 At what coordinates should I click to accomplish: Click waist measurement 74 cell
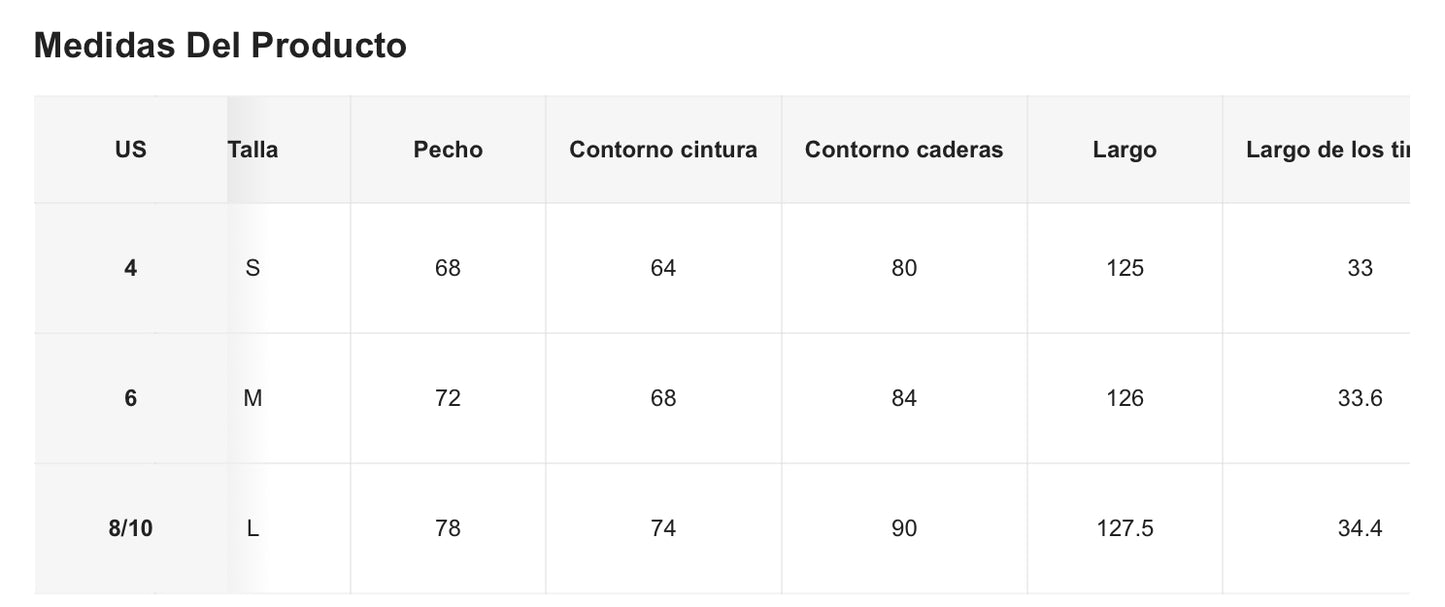663,528
